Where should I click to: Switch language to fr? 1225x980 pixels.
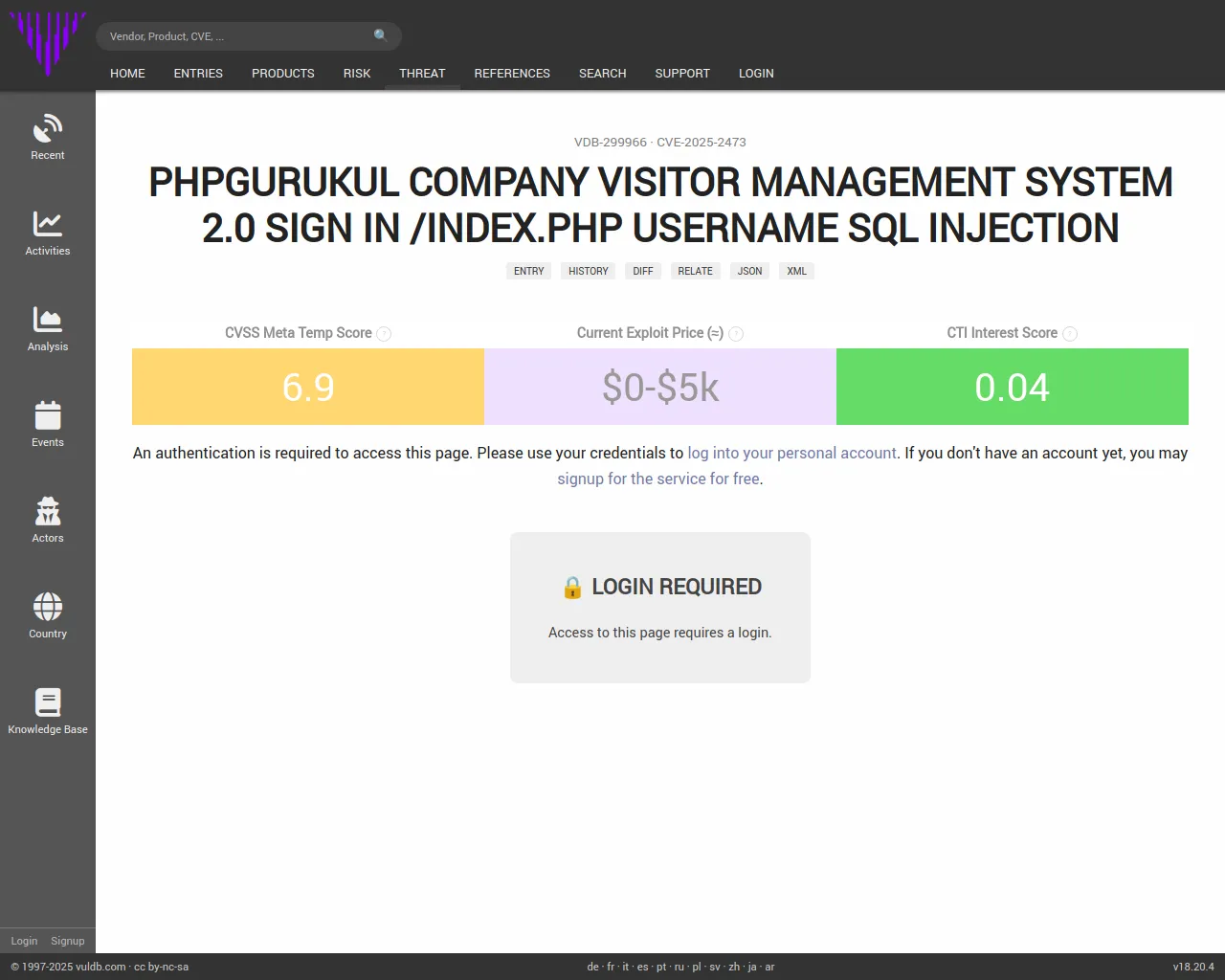[x=612, y=967]
